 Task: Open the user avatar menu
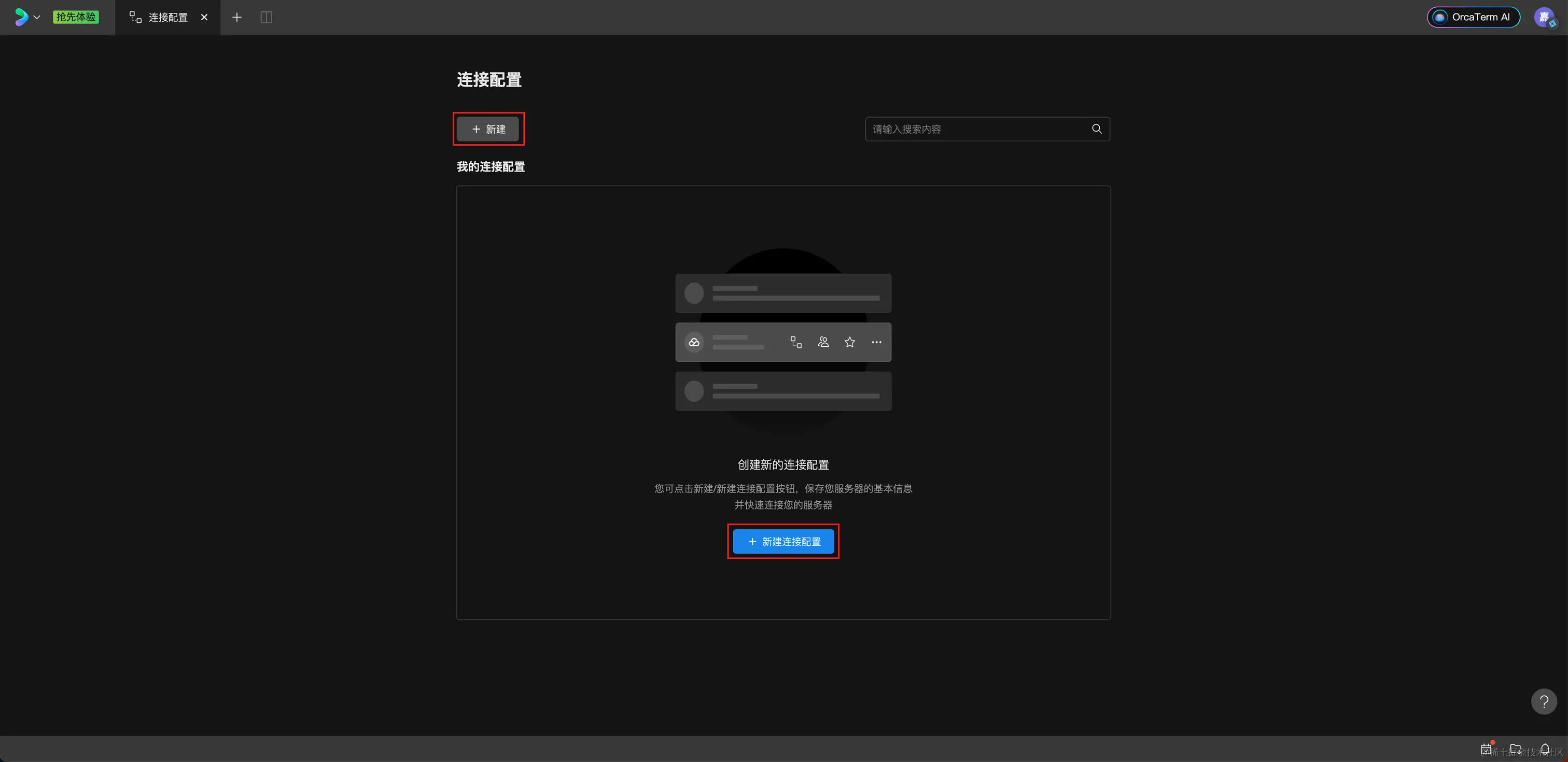pyautogui.click(x=1544, y=17)
